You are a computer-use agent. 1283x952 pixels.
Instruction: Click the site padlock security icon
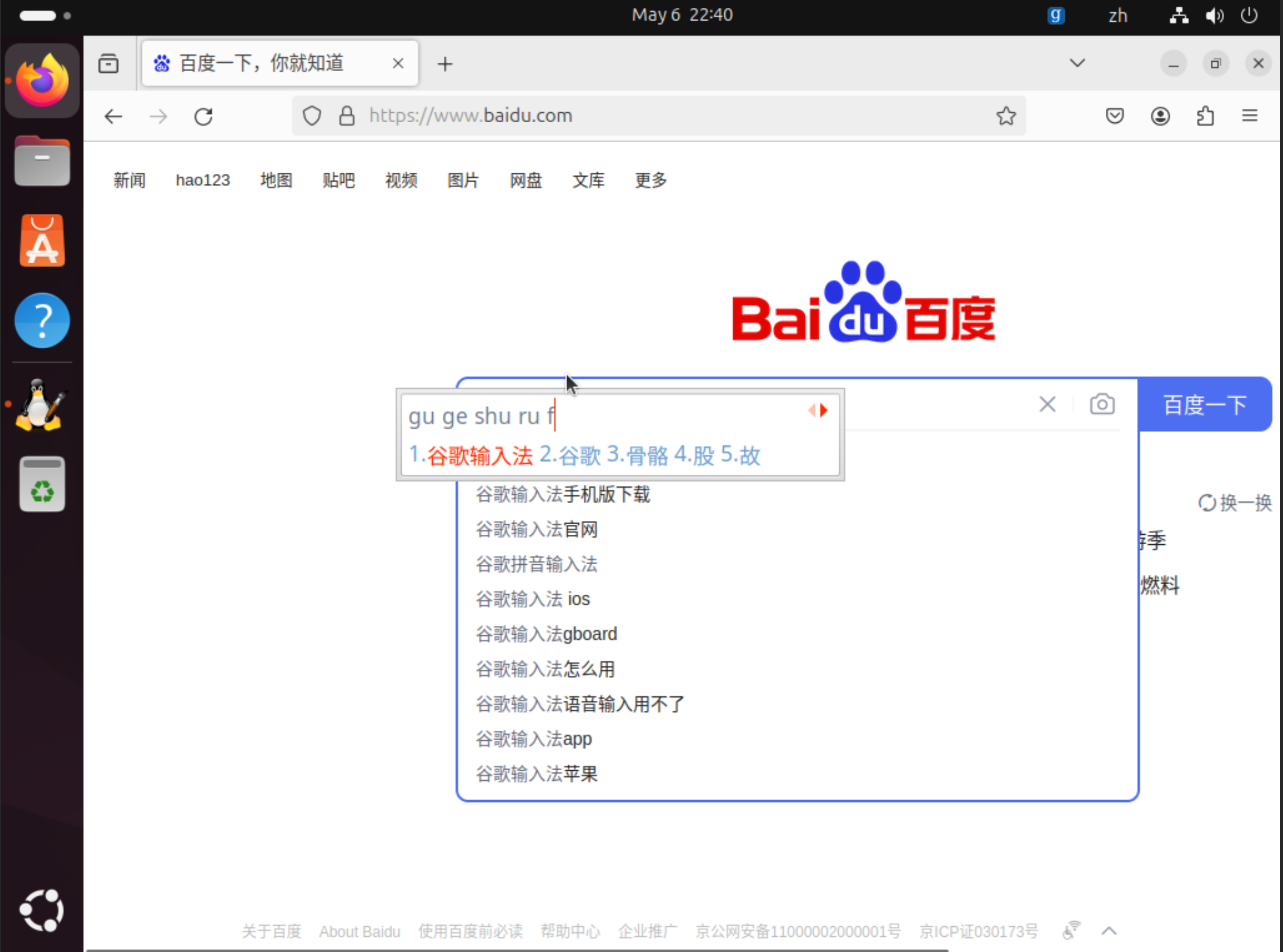[x=346, y=116]
